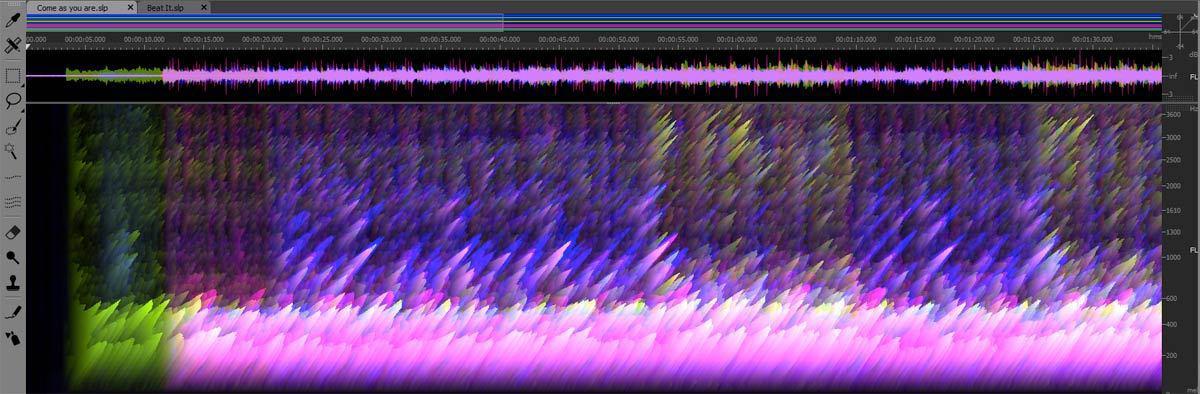Image resolution: width=1200 pixels, height=394 pixels.
Task: Switch to the Beat It.slp tab
Action: click(x=165, y=7)
